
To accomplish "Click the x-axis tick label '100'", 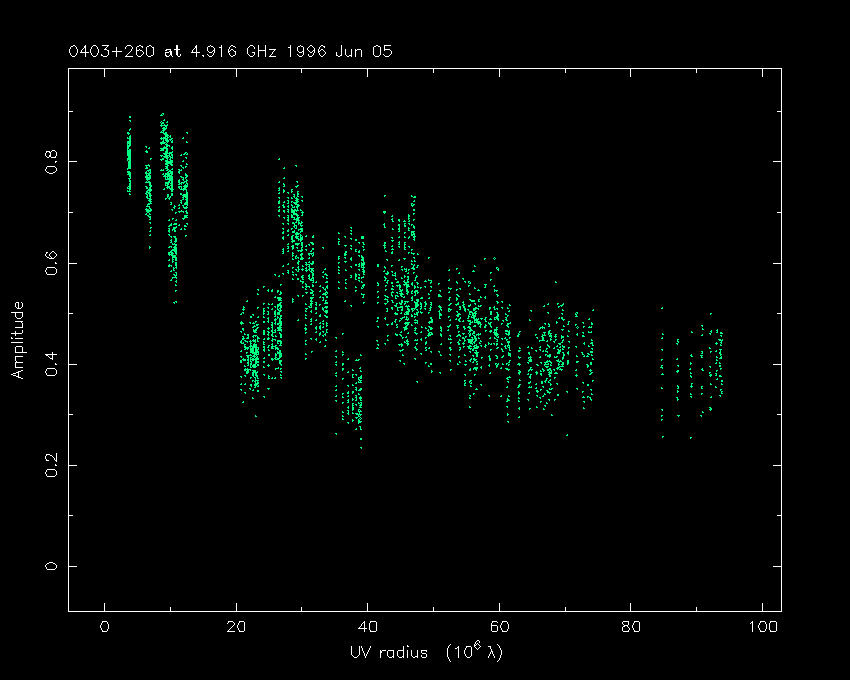I will tap(763, 628).
